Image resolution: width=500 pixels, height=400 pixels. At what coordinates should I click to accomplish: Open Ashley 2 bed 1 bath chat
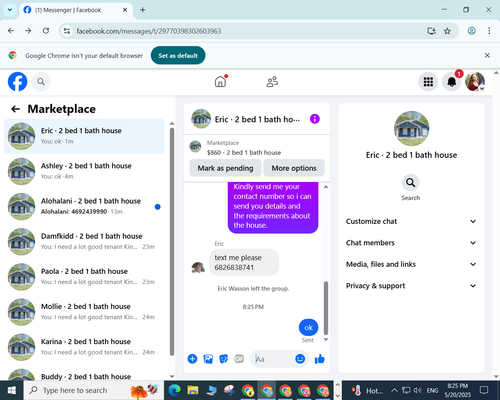point(84,171)
